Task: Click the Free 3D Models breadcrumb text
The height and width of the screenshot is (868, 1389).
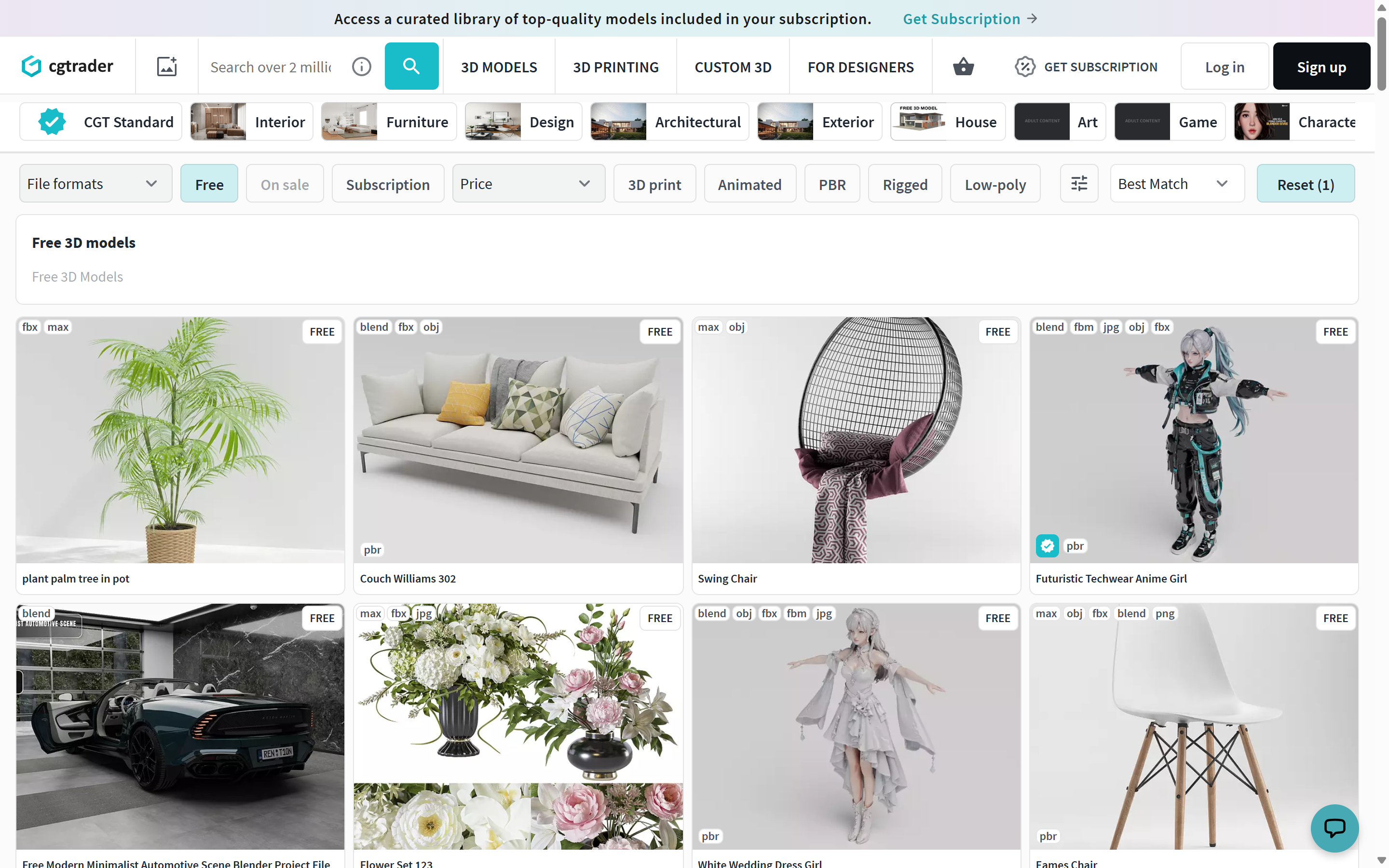Action: point(78,277)
